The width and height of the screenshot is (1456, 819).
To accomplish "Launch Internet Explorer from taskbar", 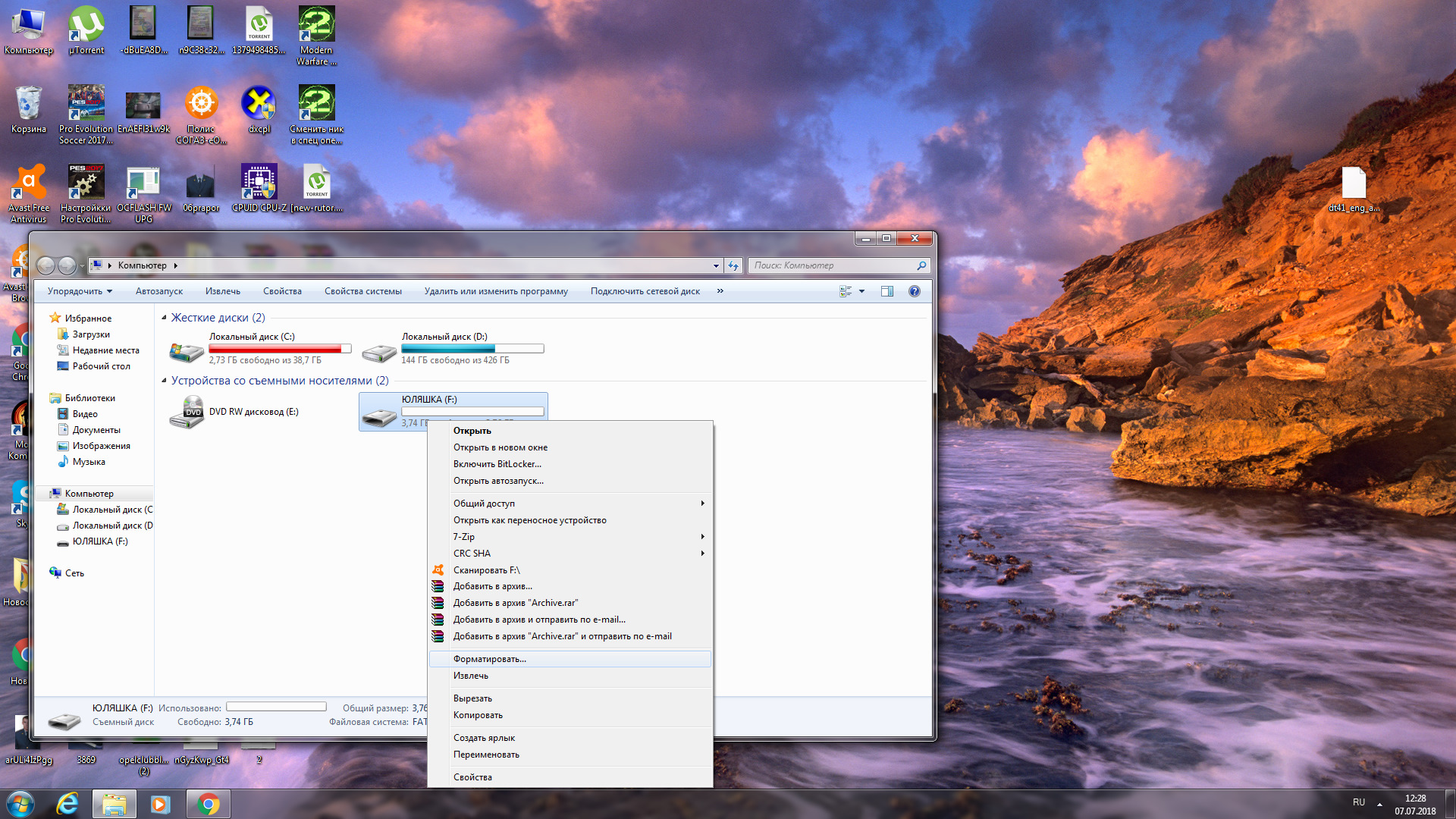I will [67, 804].
